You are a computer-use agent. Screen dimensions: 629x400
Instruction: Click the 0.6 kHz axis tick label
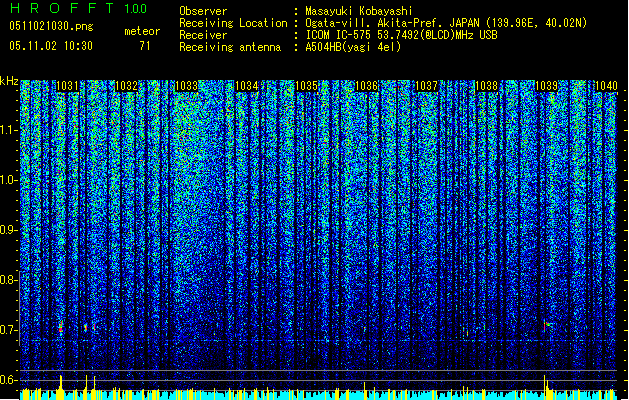pos(8,380)
